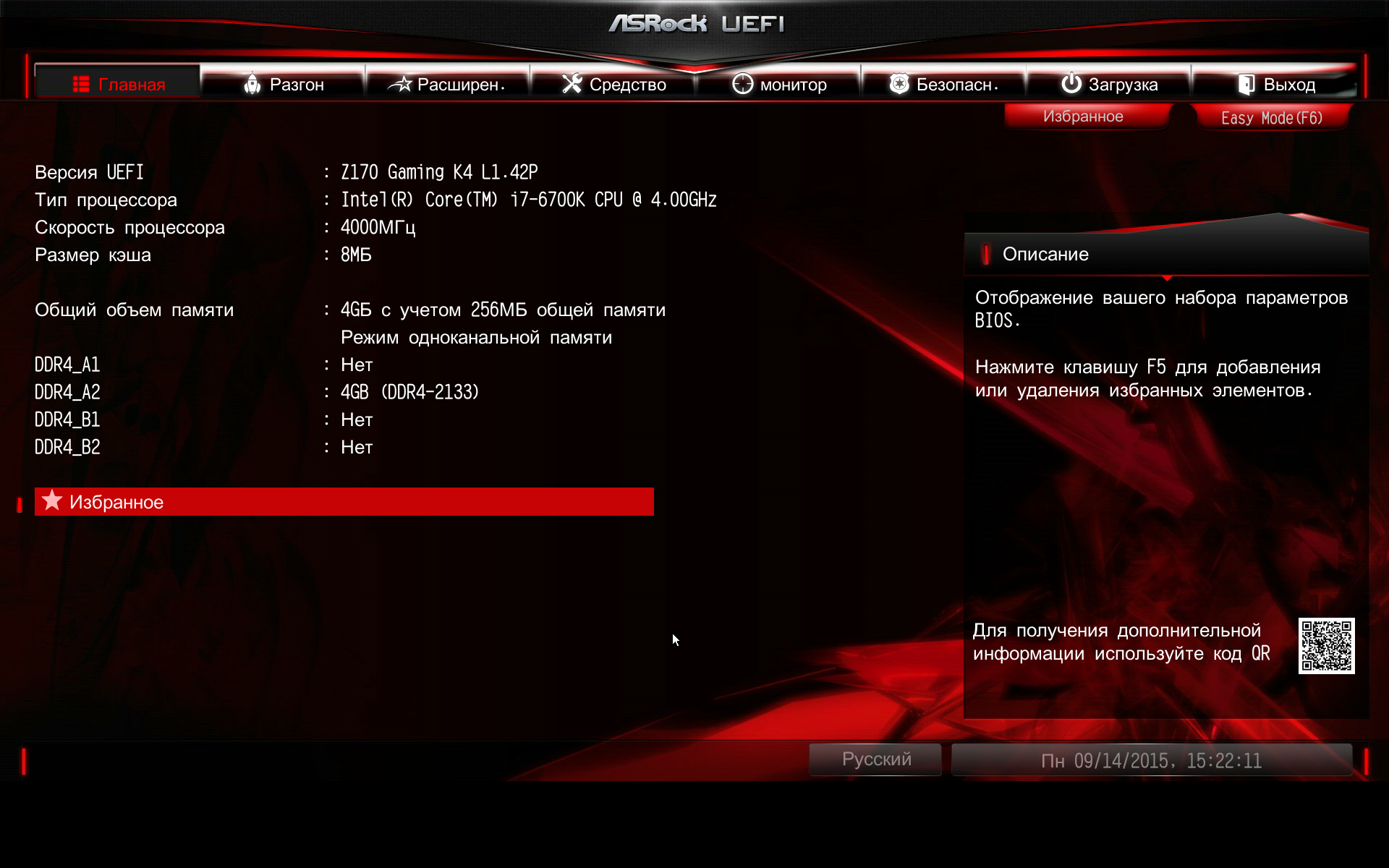
Task: Go to the Загрузка tab
Action: [1123, 85]
